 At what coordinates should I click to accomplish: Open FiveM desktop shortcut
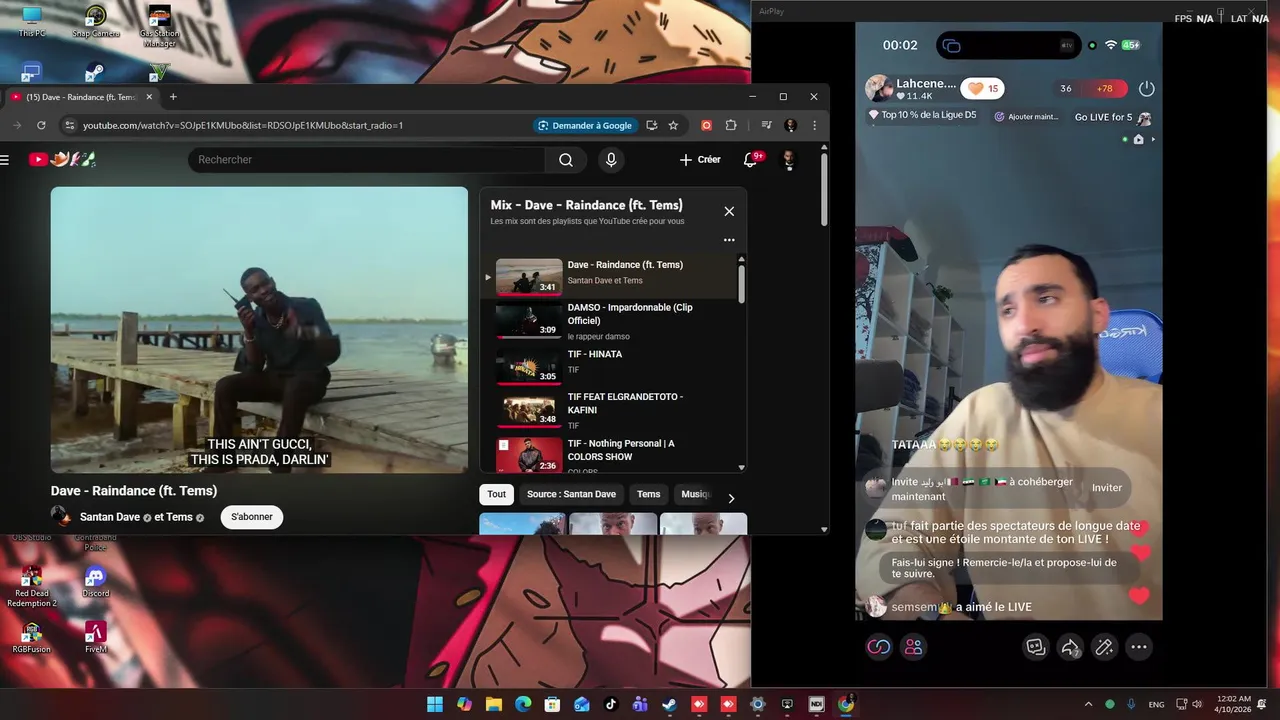(96, 636)
